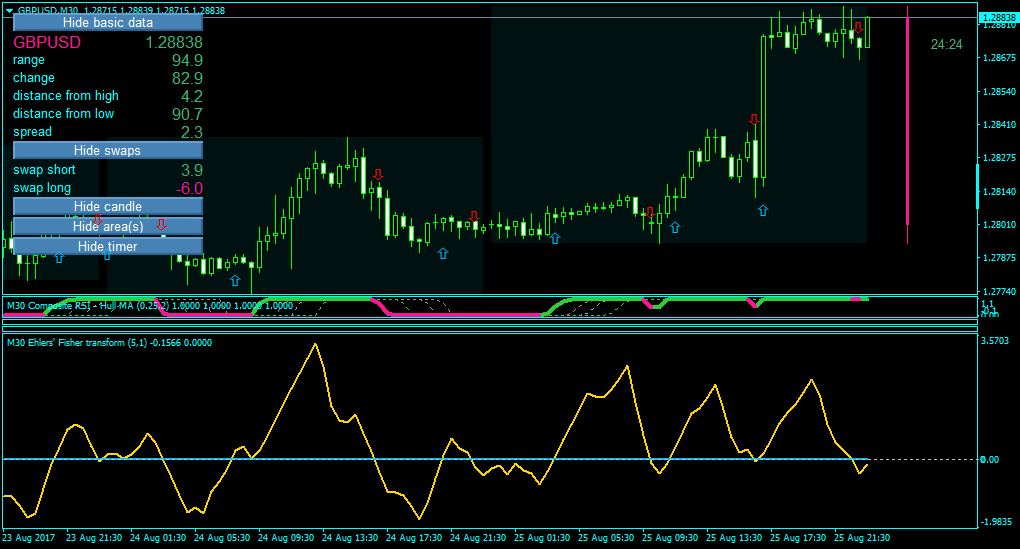This screenshot has height=549, width=1020.
Task: Click the distance from low value 90.7
Action: tap(187, 114)
